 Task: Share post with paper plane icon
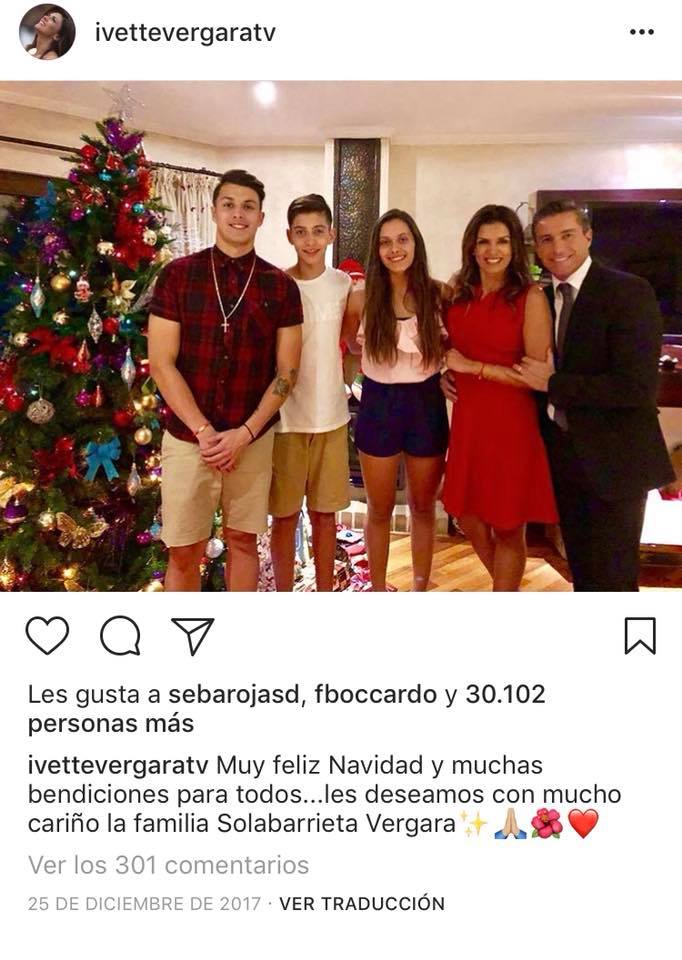[193, 636]
